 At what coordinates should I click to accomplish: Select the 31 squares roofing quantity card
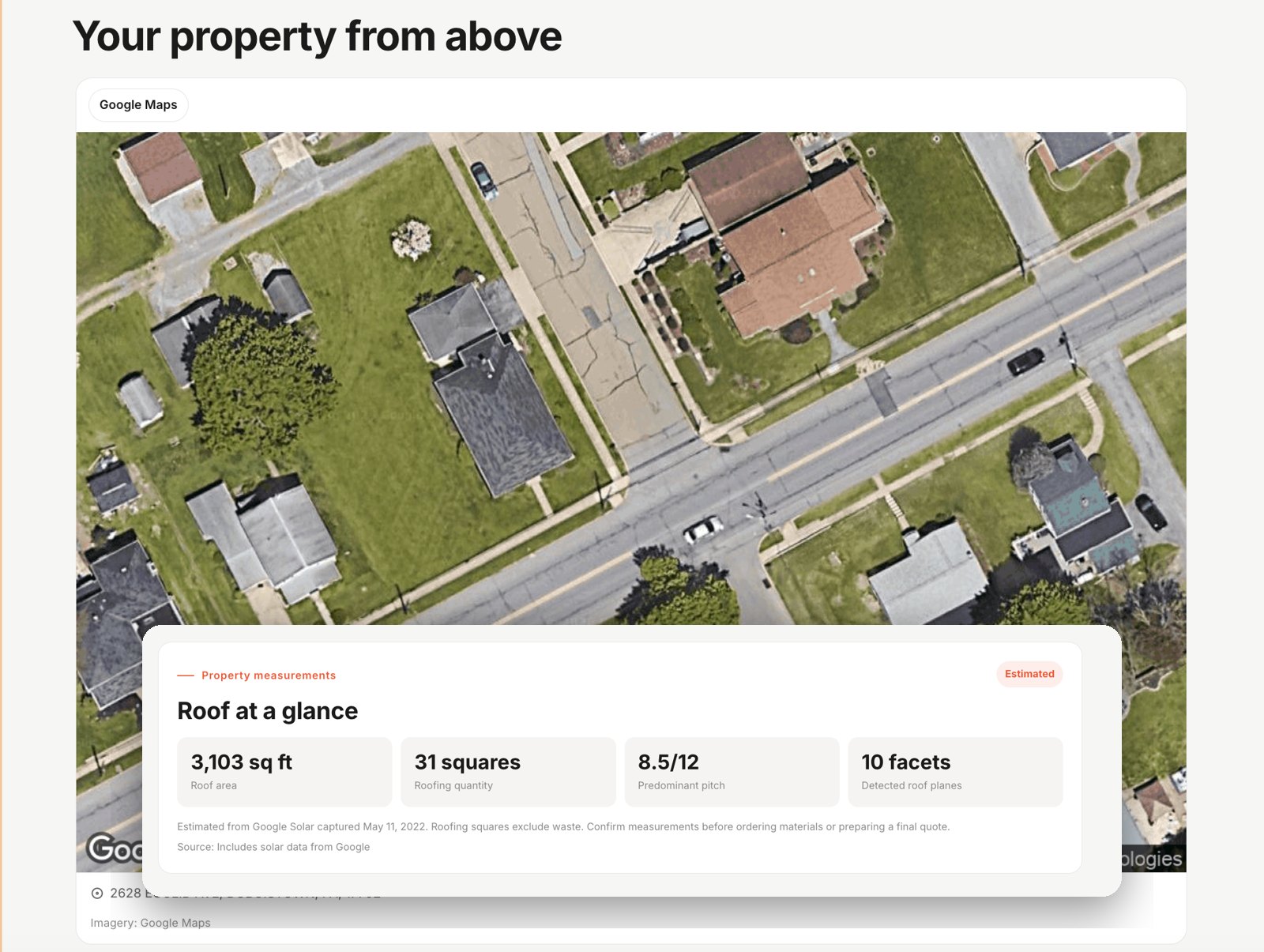pyautogui.click(x=508, y=772)
